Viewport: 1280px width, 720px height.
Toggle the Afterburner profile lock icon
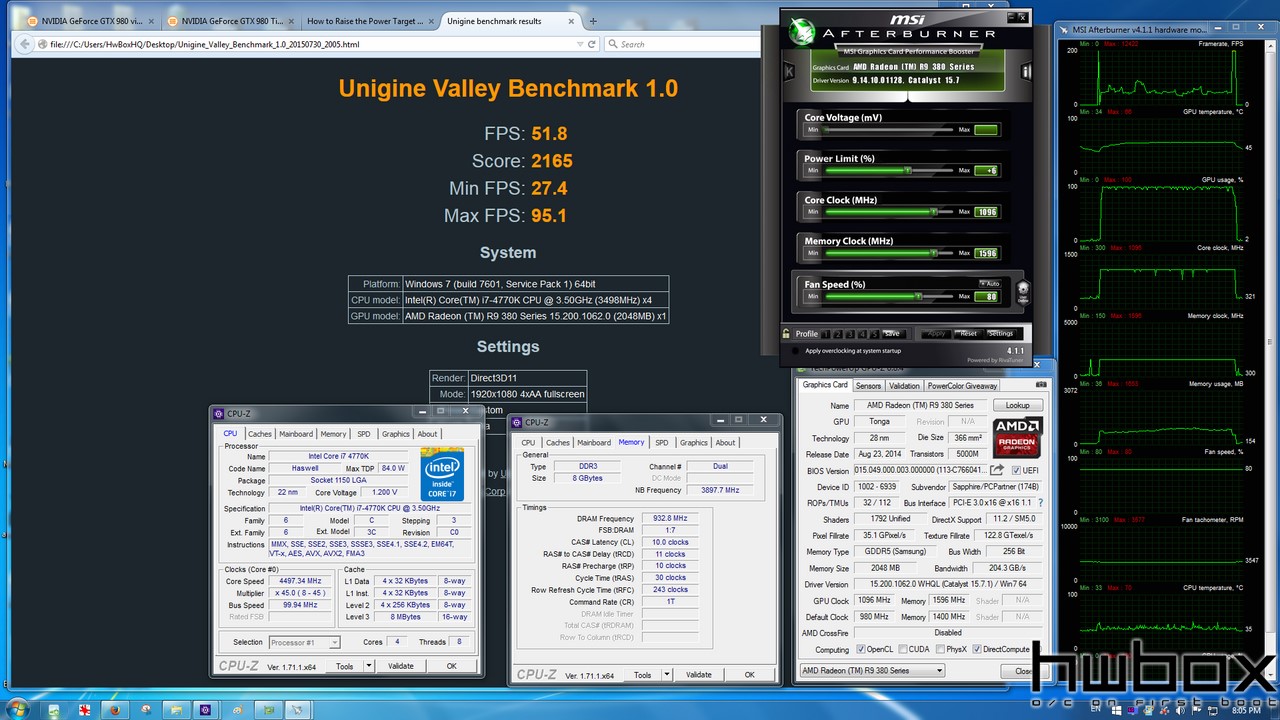pos(786,333)
